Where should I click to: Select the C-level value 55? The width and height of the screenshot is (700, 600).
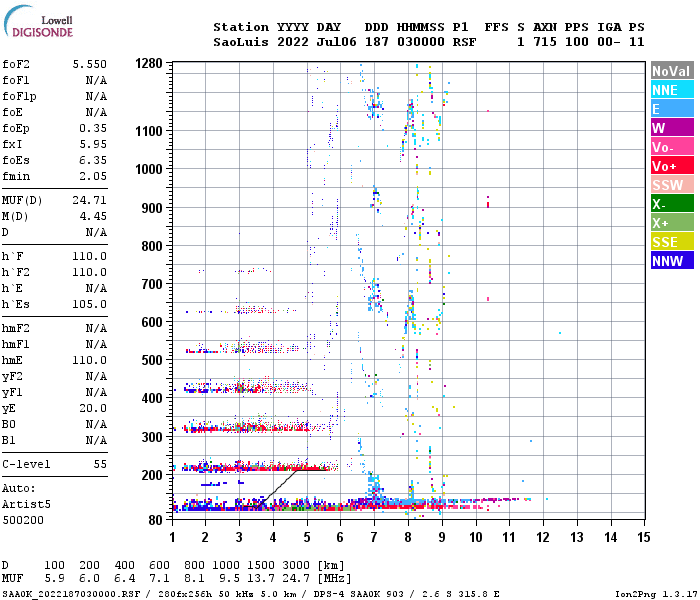point(100,464)
